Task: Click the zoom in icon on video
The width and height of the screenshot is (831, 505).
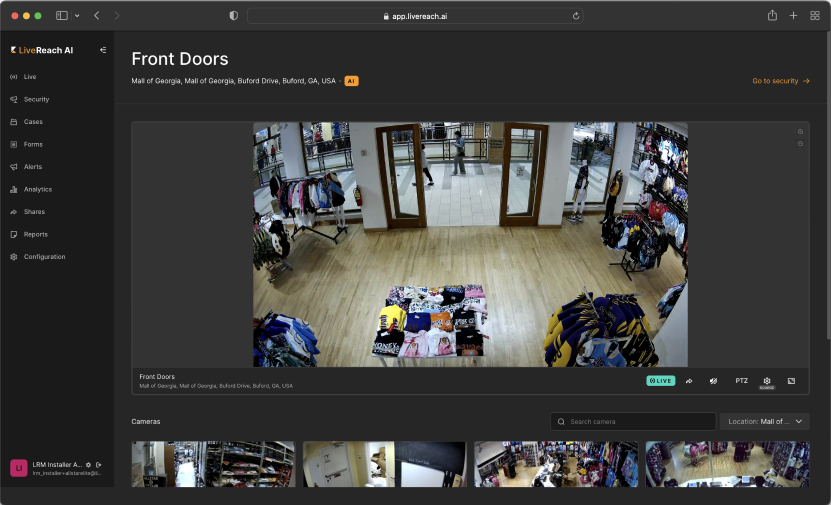Action: pyautogui.click(x=800, y=132)
